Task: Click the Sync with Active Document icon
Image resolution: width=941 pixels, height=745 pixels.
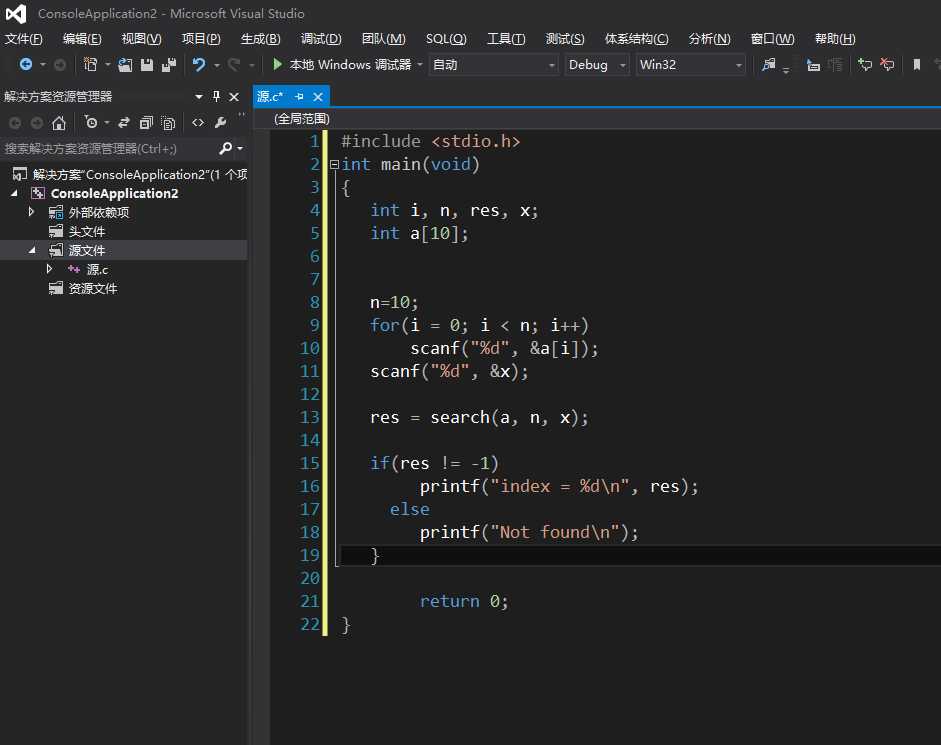Action: click(x=124, y=122)
